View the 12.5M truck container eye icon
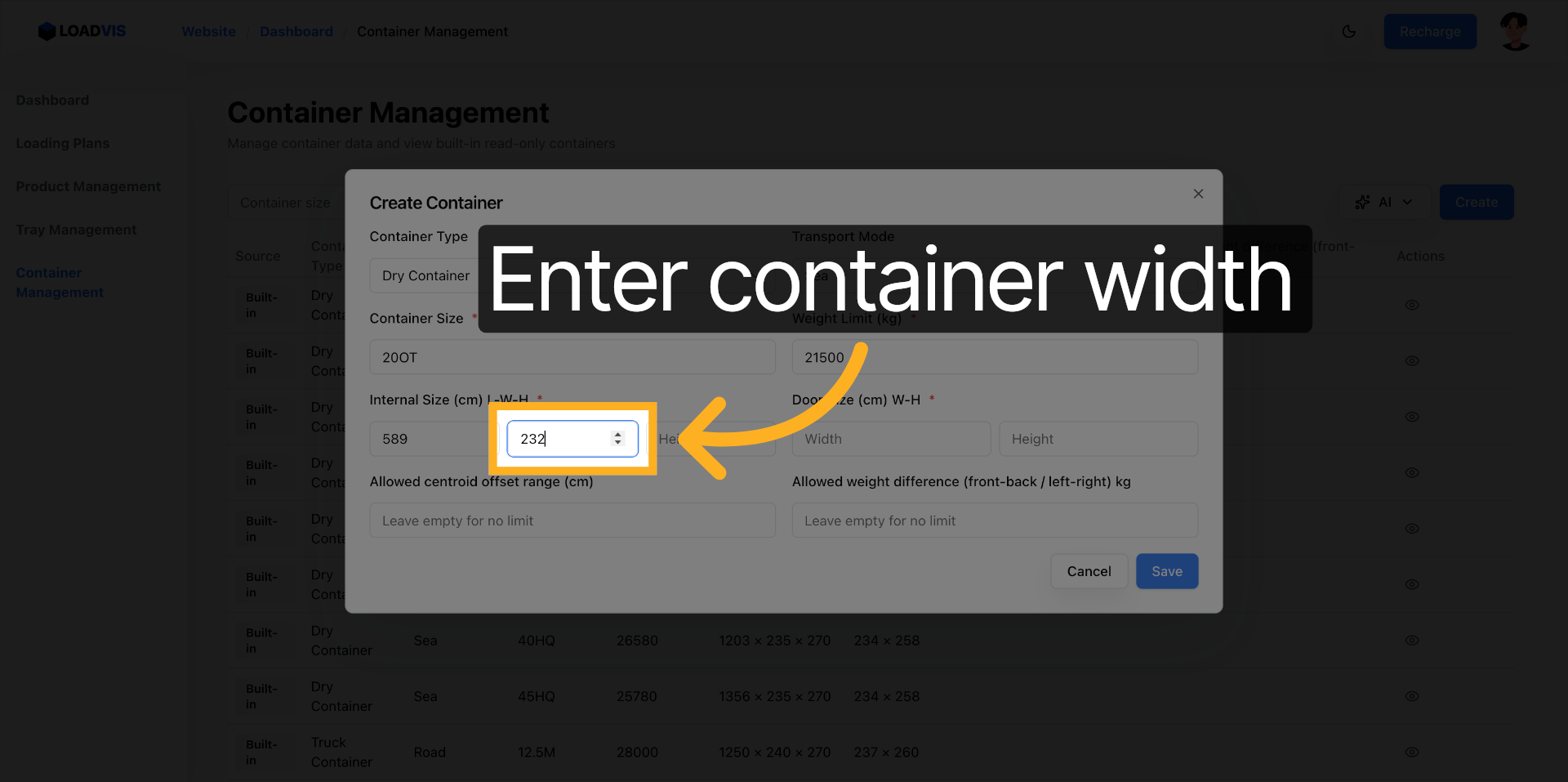Image resolution: width=1568 pixels, height=782 pixels. tap(1411, 752)
